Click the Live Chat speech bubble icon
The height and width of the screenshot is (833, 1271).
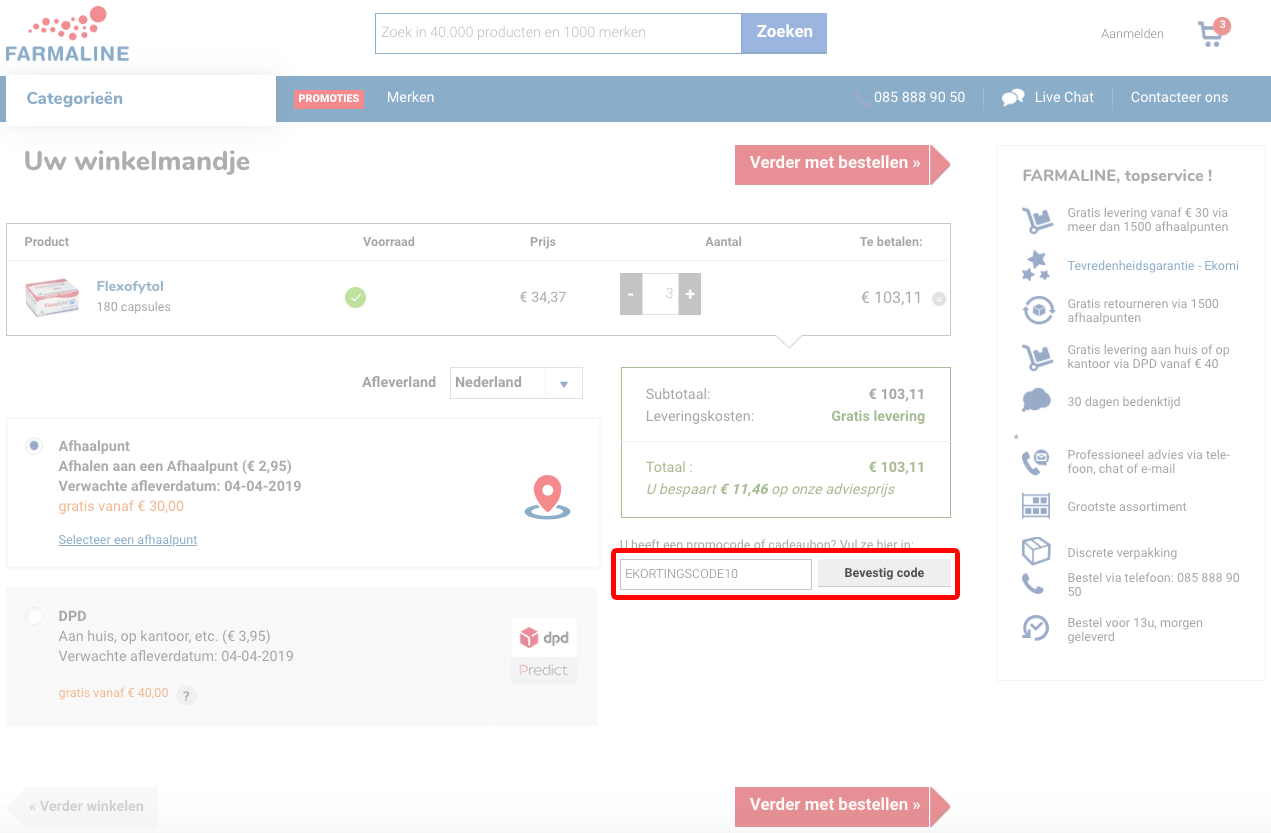point(1013,98)
